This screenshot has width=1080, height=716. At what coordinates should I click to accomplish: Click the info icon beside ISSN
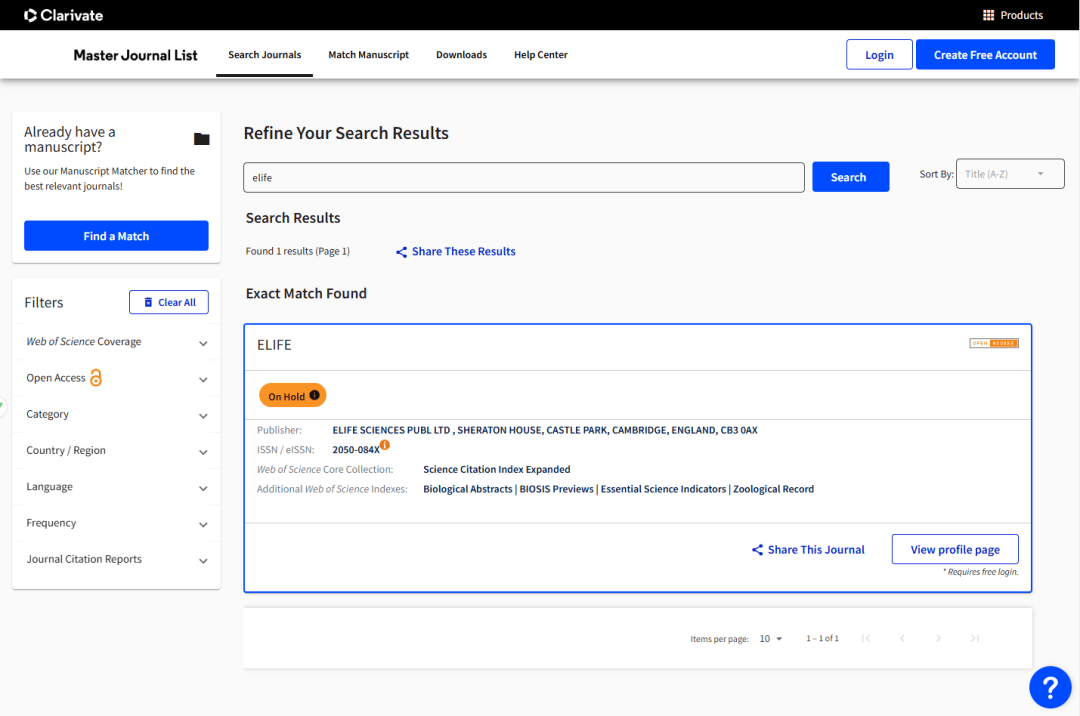[x=385, y=445]
